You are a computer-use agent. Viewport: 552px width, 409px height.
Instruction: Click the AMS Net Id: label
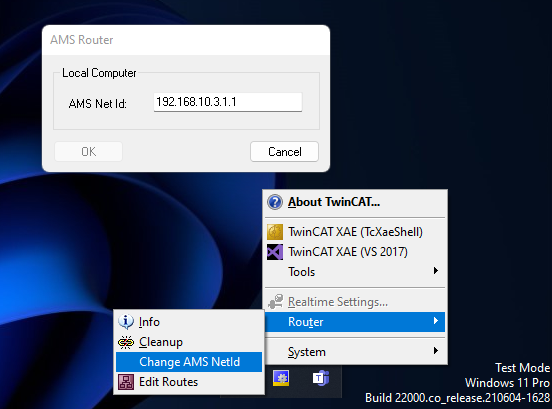[x=98, y=104]
